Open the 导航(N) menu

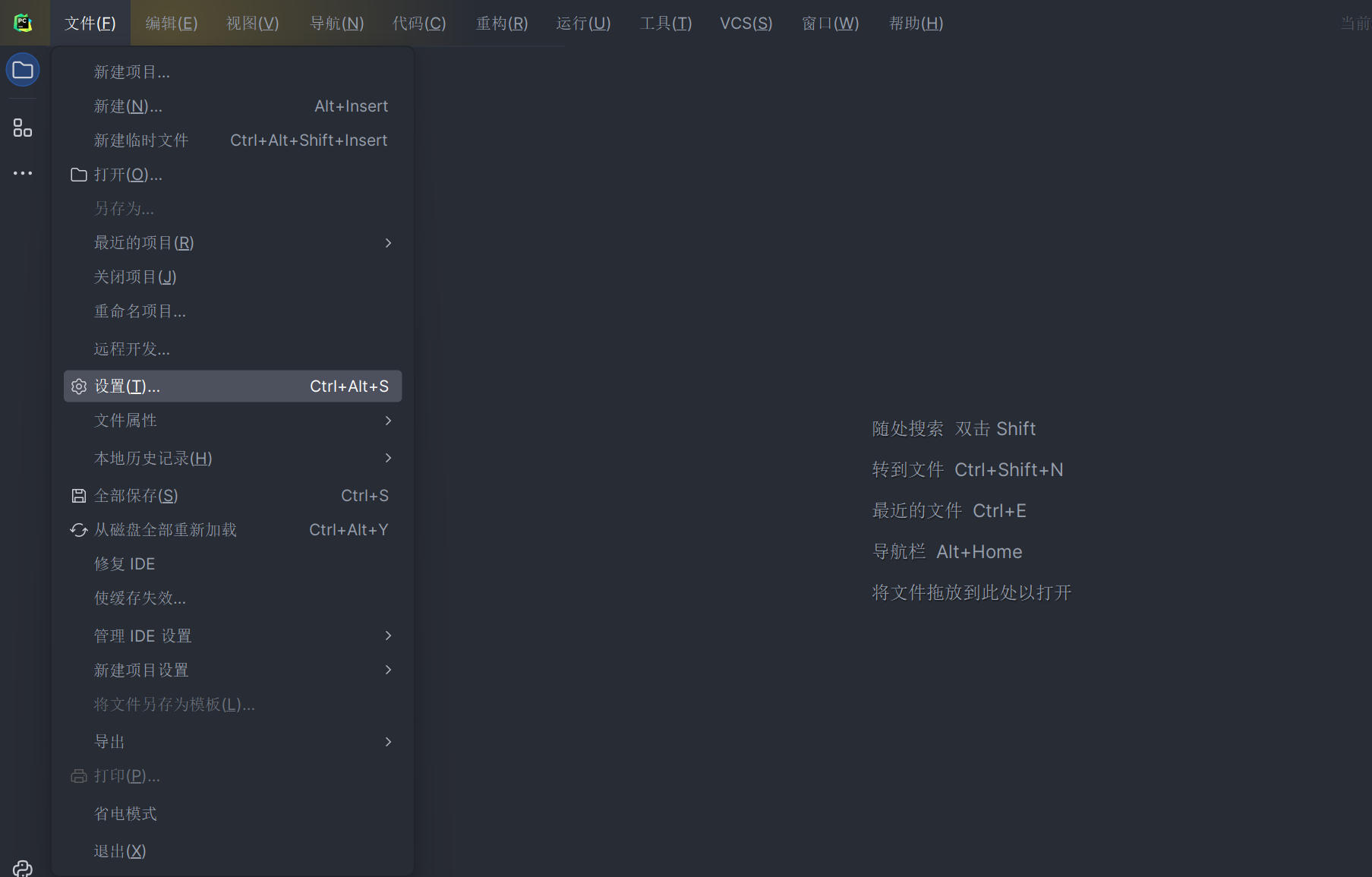pos(337,24)
